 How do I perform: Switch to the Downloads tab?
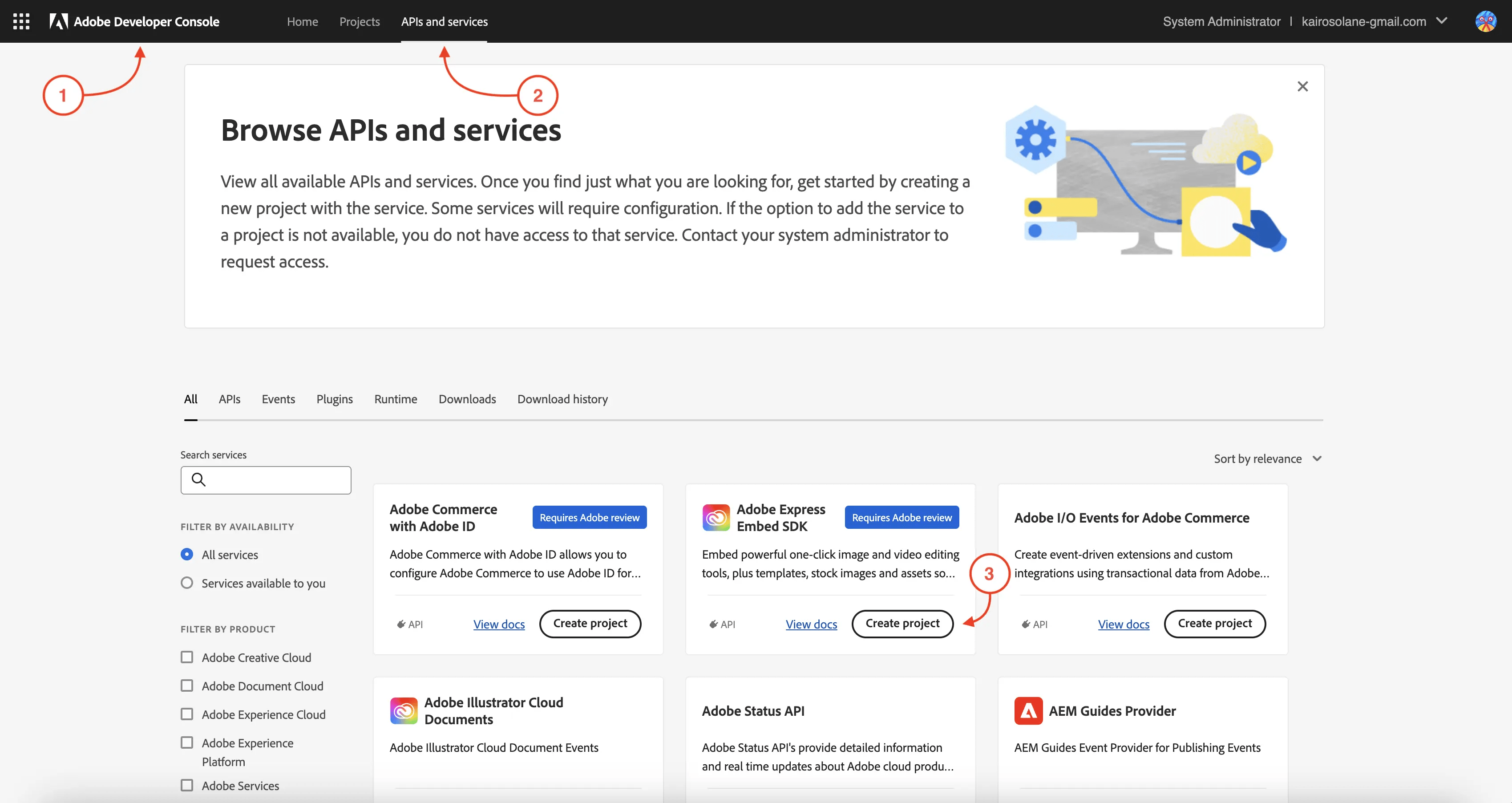[x=467, y=399]
